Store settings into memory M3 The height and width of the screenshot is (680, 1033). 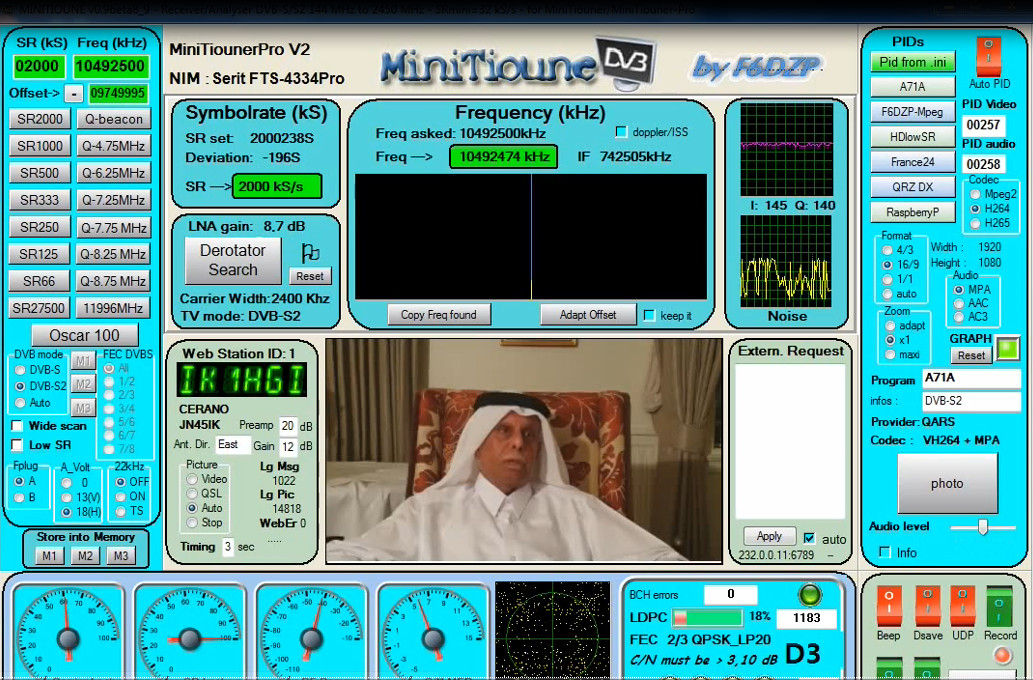coord(121,556)
